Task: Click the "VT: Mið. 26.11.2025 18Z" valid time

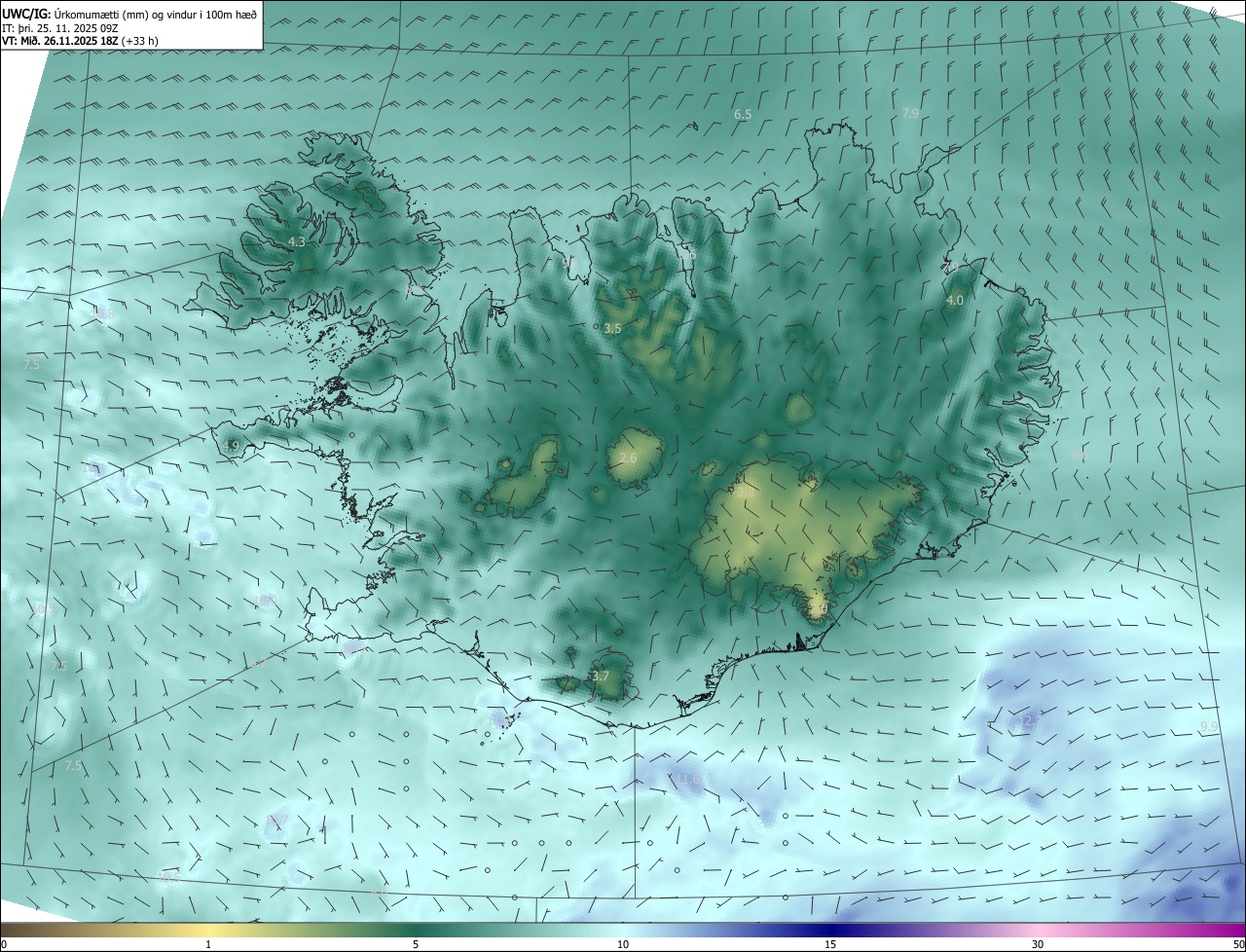Action: [x=60, y=41]
